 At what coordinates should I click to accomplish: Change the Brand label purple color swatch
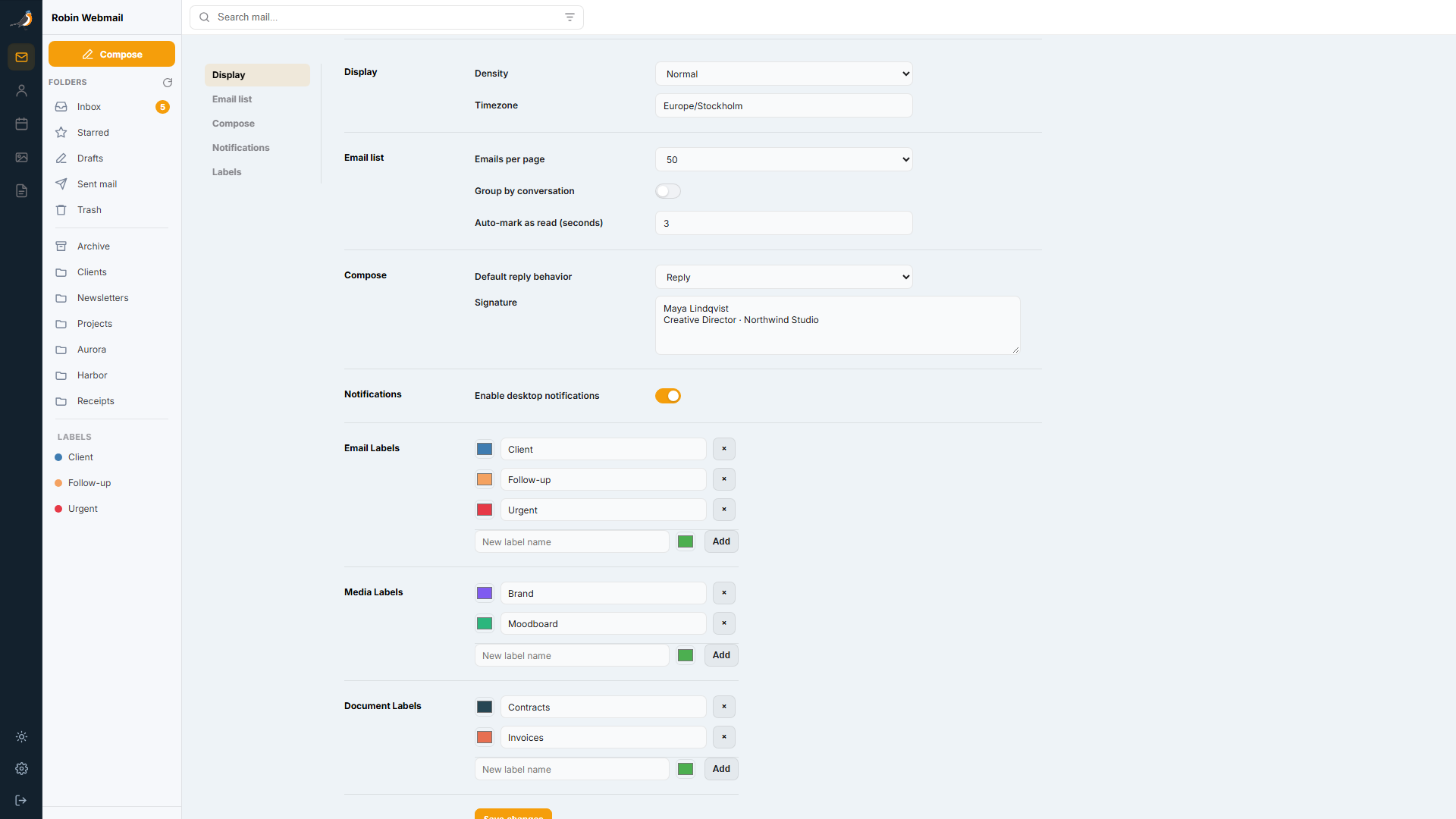click(x=485, y=593)
